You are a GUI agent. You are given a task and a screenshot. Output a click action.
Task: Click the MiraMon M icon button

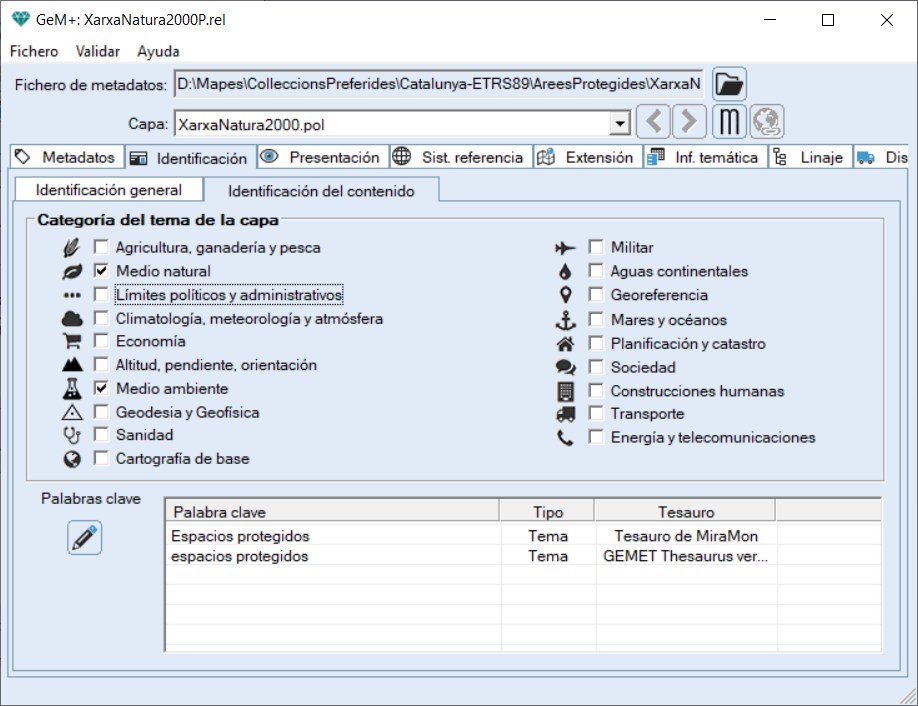pos(730,123)
